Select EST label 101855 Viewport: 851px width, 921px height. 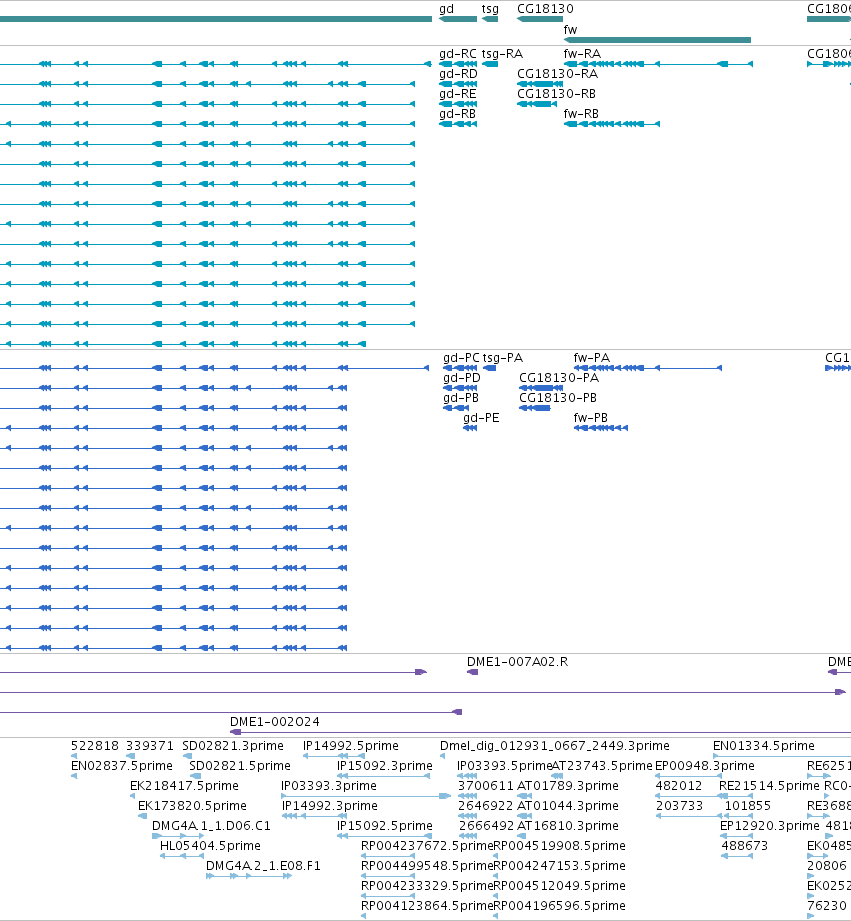click(748, 806)
